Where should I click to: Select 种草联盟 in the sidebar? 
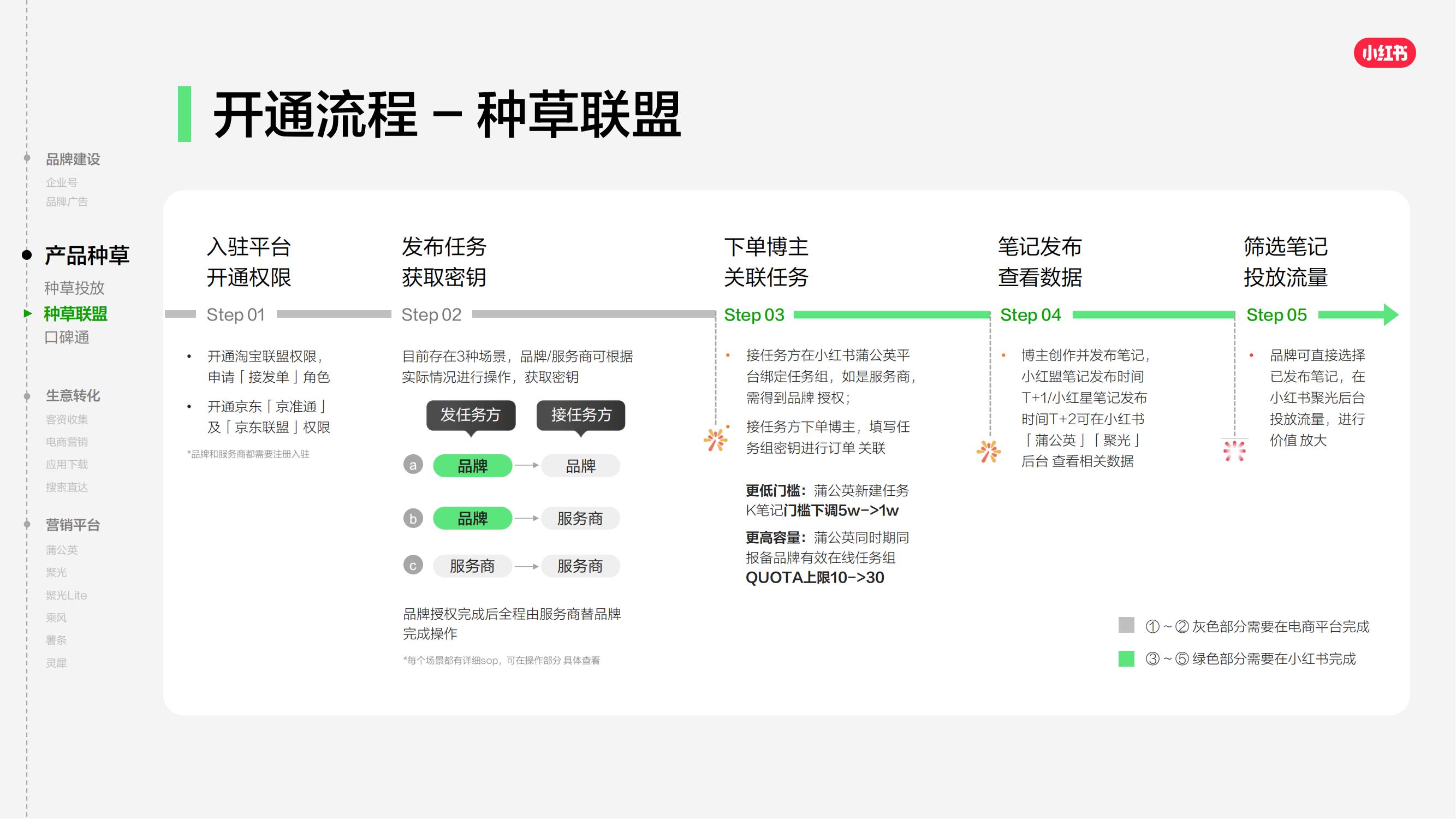(76, 314)
